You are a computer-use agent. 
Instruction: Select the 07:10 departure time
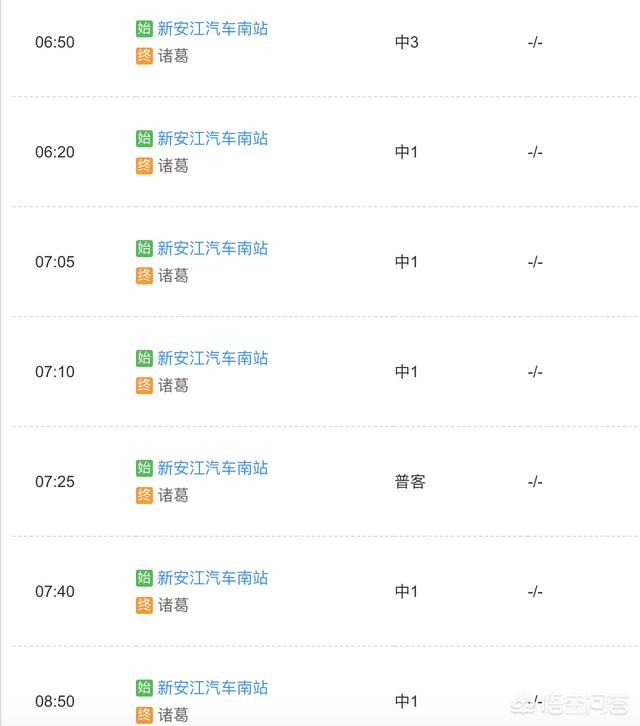pos(55,372)
